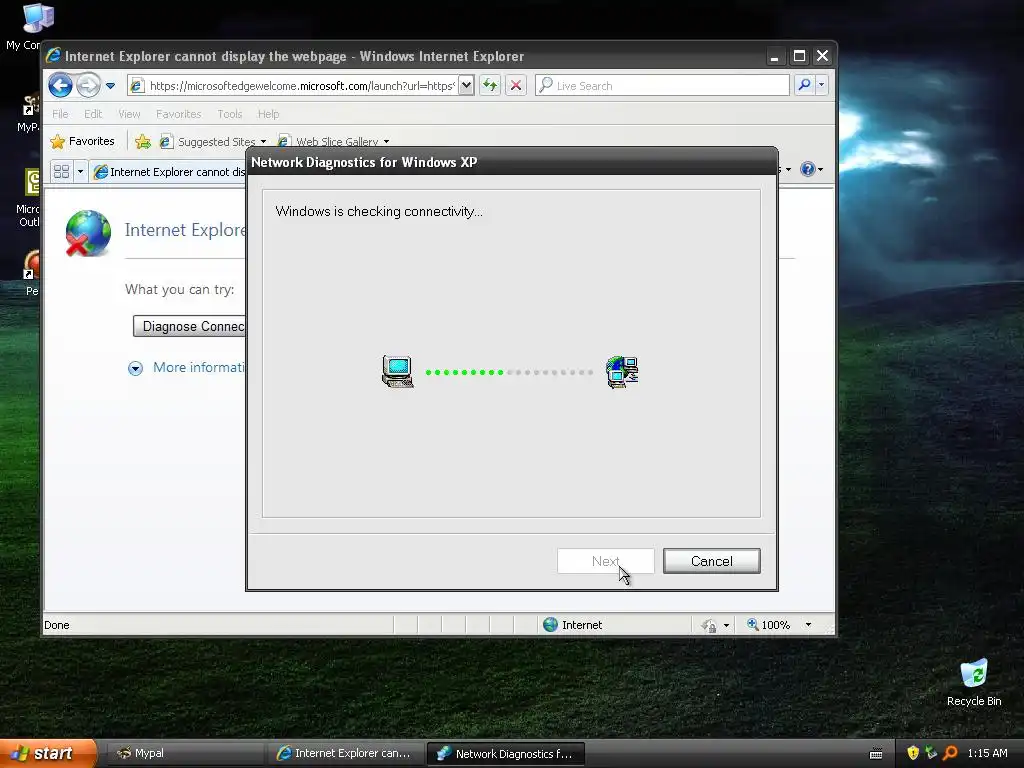The image size is (1024, 768).
Task: Click the Stop loading X icon
Action: click(x=516, y=85)
